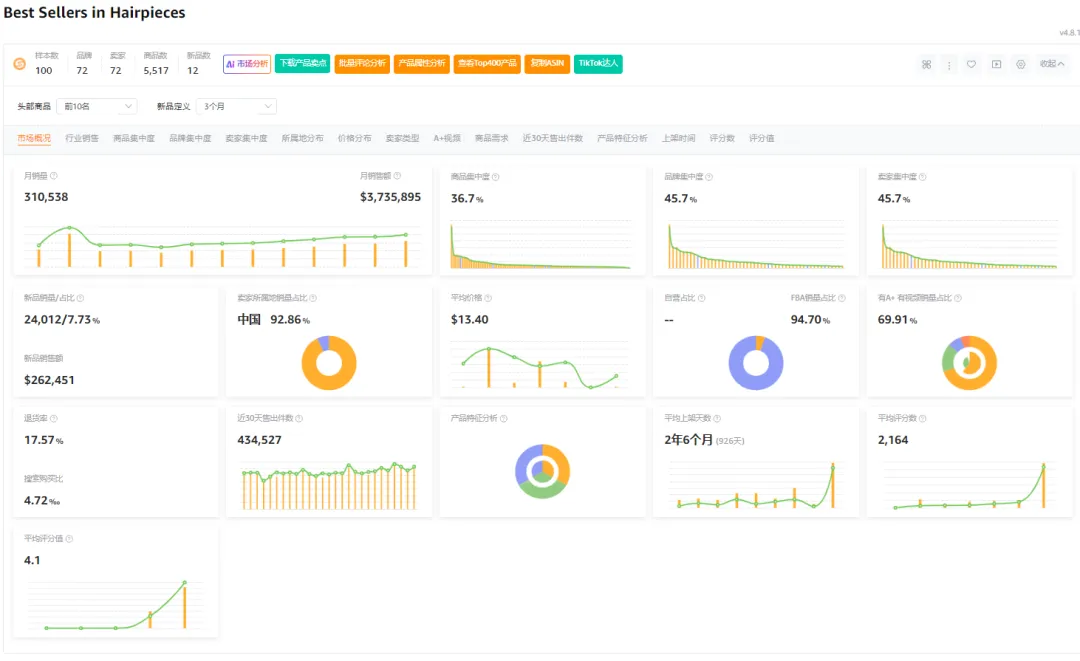Collapse the panel using 收起 chevron
1080x661 pixels.
tap(1052, 64)
